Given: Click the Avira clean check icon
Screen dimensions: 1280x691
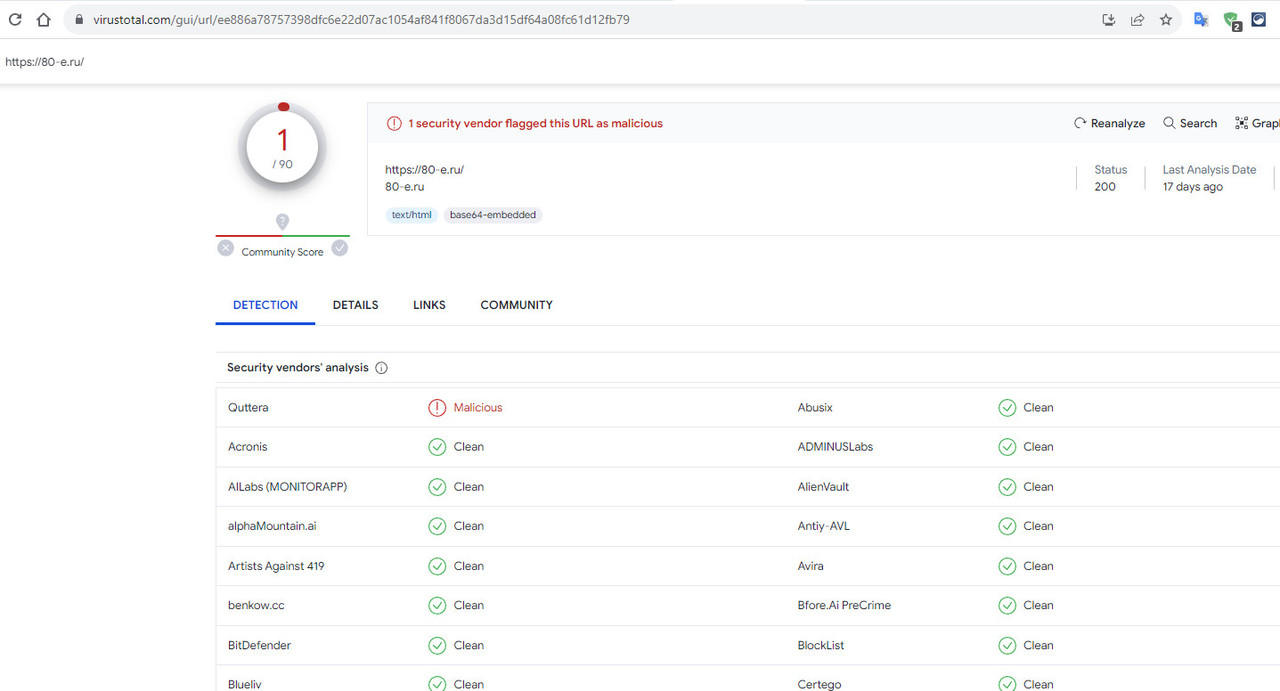Looking at the screenshot, I should pos(1007,566).
